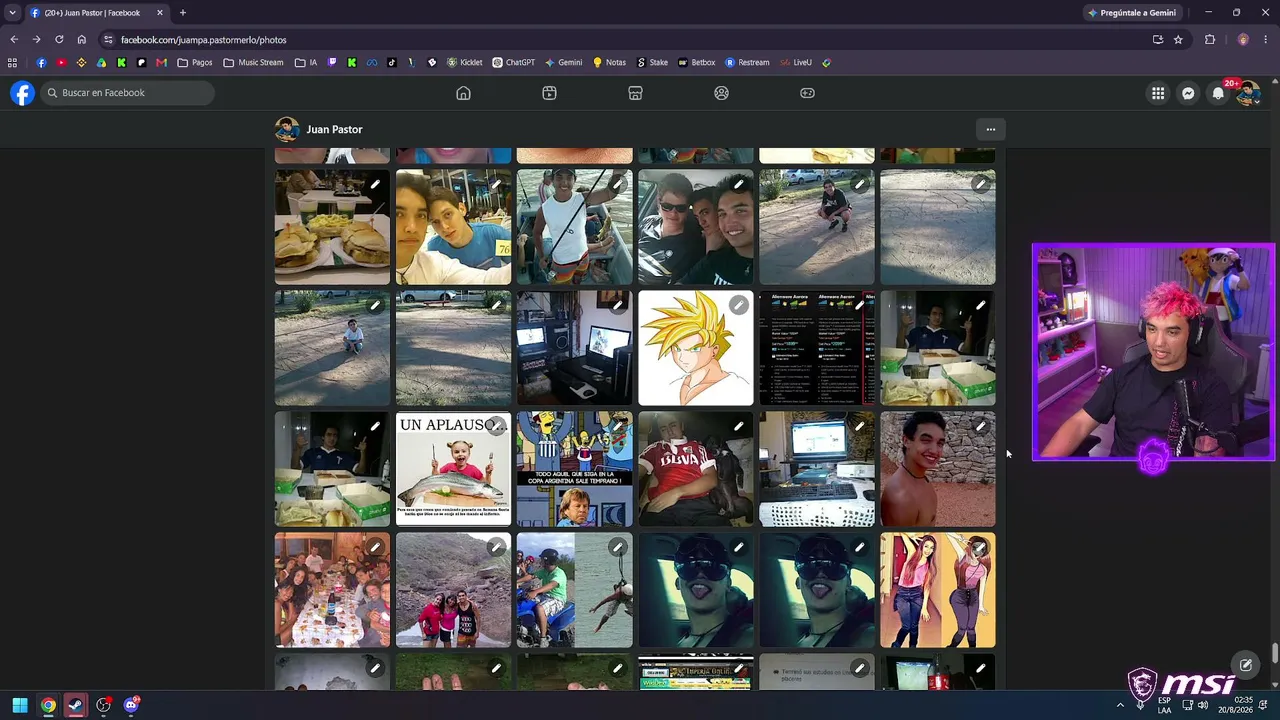
Task: Install the page as app icon
Action: point(1158,40)
